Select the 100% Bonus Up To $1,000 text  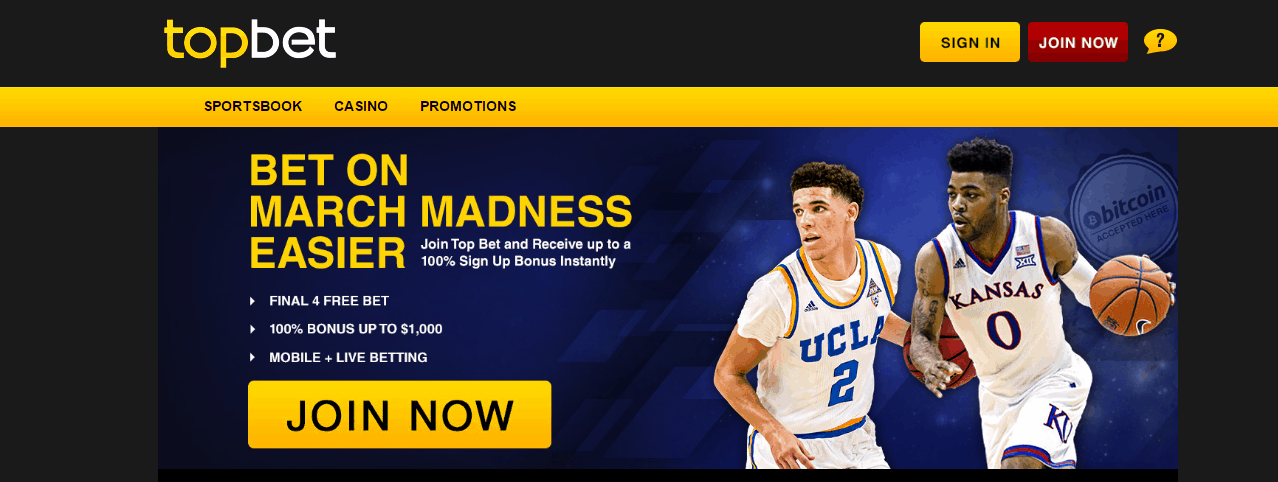356,329
